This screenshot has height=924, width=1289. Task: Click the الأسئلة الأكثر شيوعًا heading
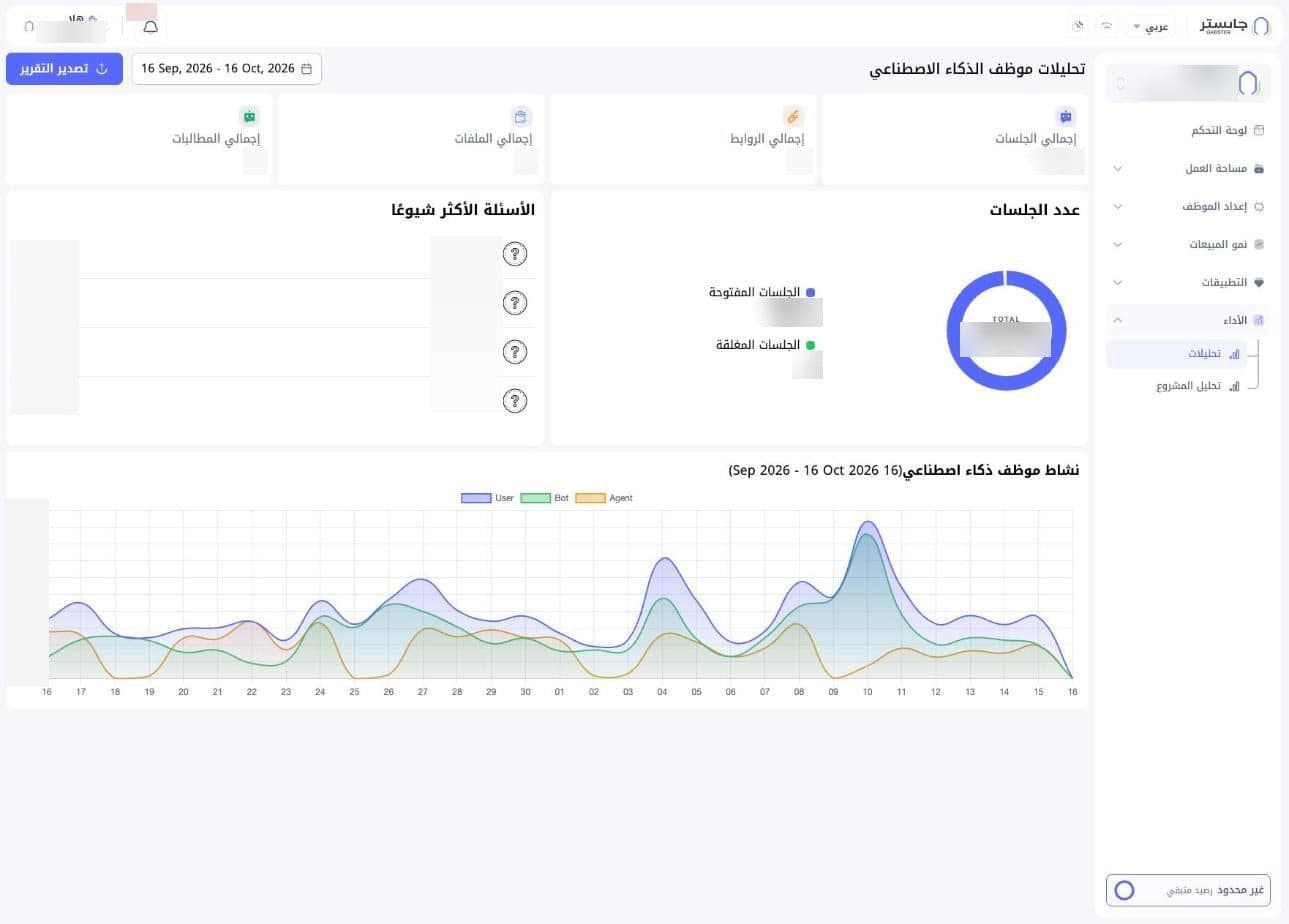[x=463, y=210]
